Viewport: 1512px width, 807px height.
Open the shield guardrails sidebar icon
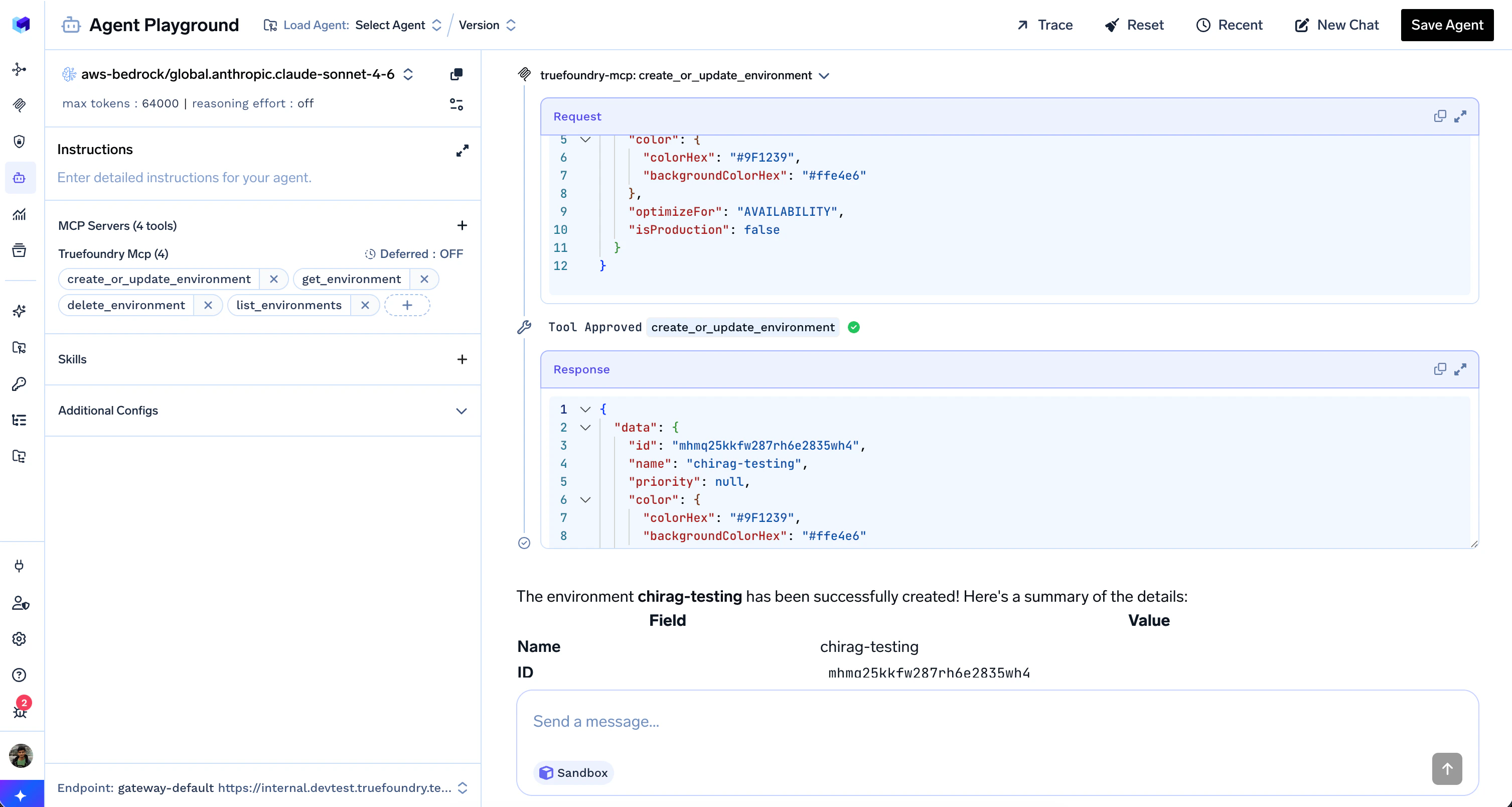pyautogui.click(x=20, y=142)
